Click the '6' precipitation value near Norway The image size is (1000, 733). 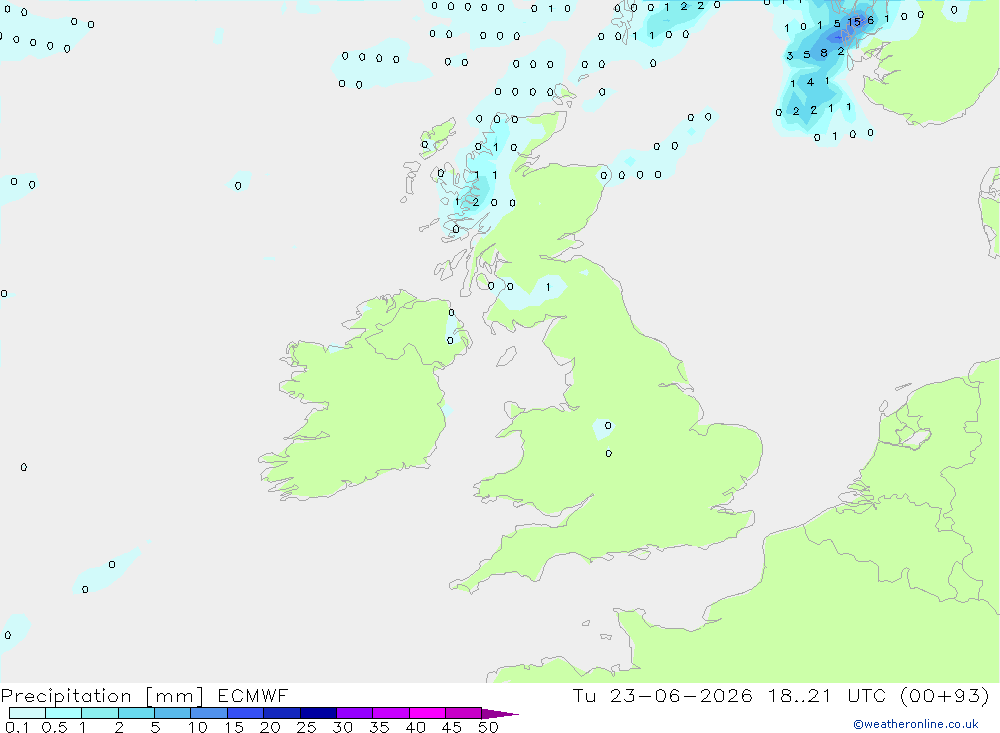tap(871, 20)
